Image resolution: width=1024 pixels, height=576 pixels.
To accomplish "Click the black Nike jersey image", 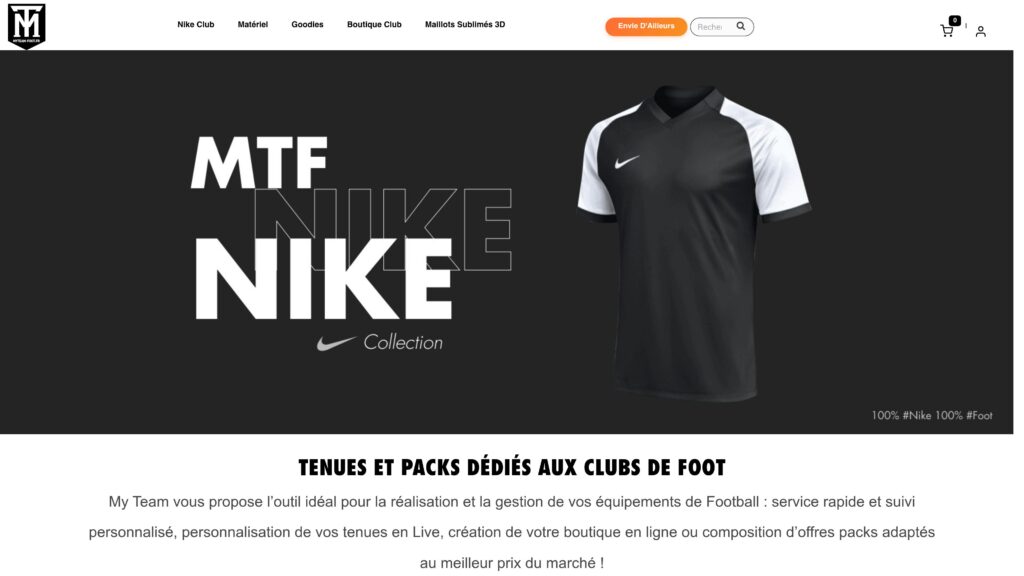I will coord(694,242).
